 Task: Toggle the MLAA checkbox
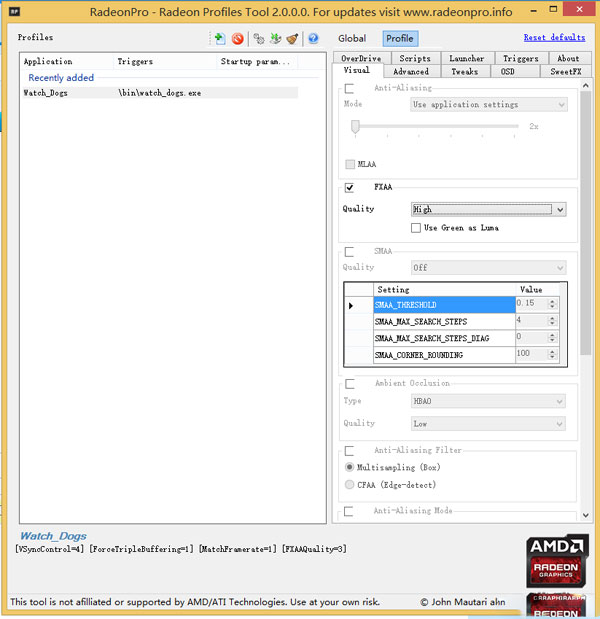click(350, 164)
